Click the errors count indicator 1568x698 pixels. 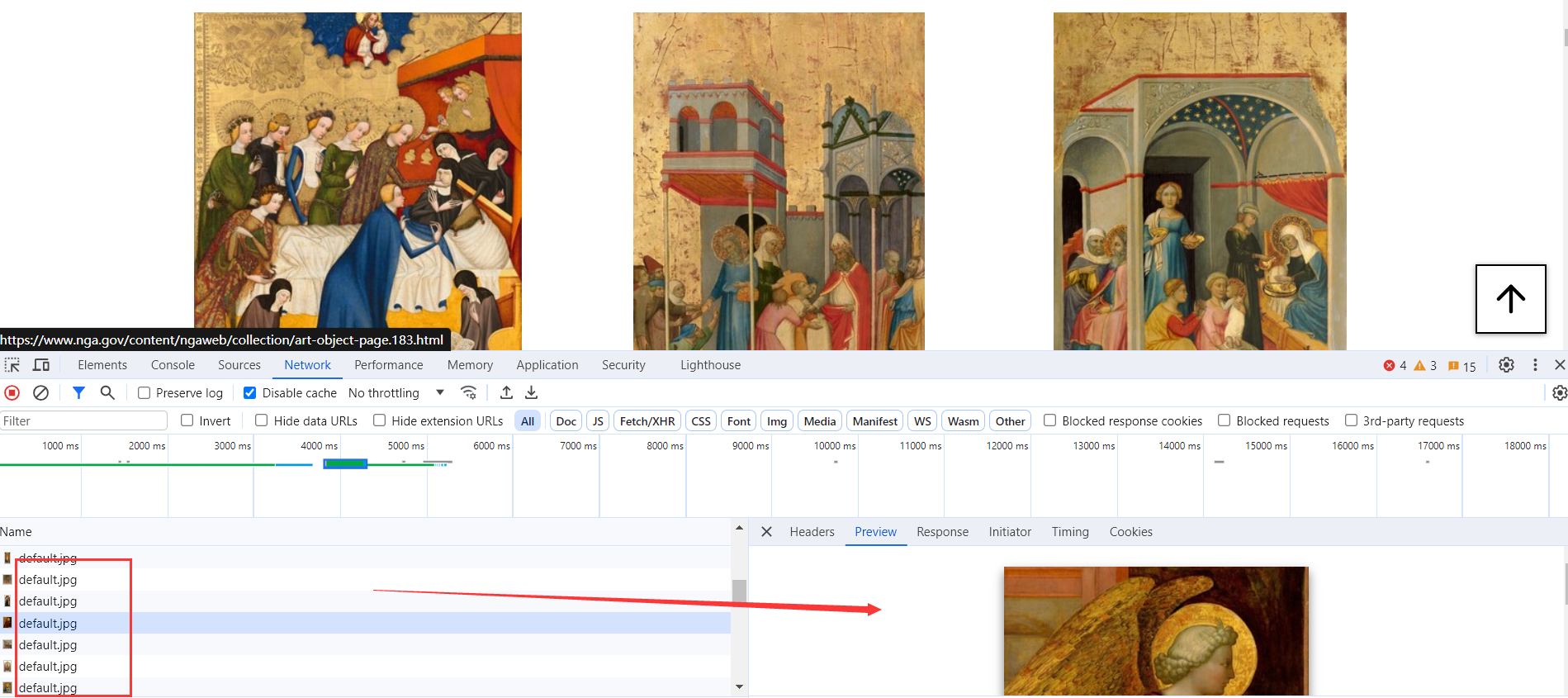(1395, 366)
